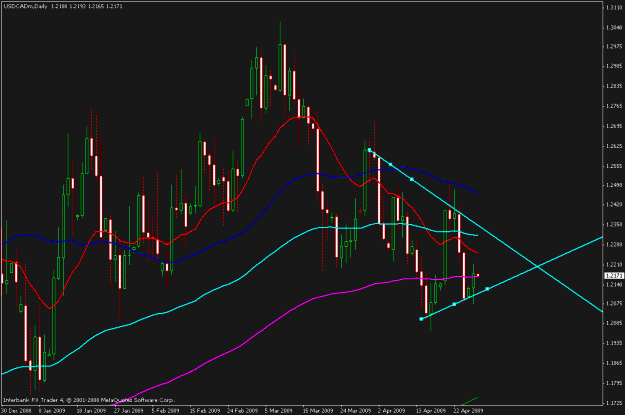
Task: Click the 1.2555 price axis label
Action: [x=614, y=166]
